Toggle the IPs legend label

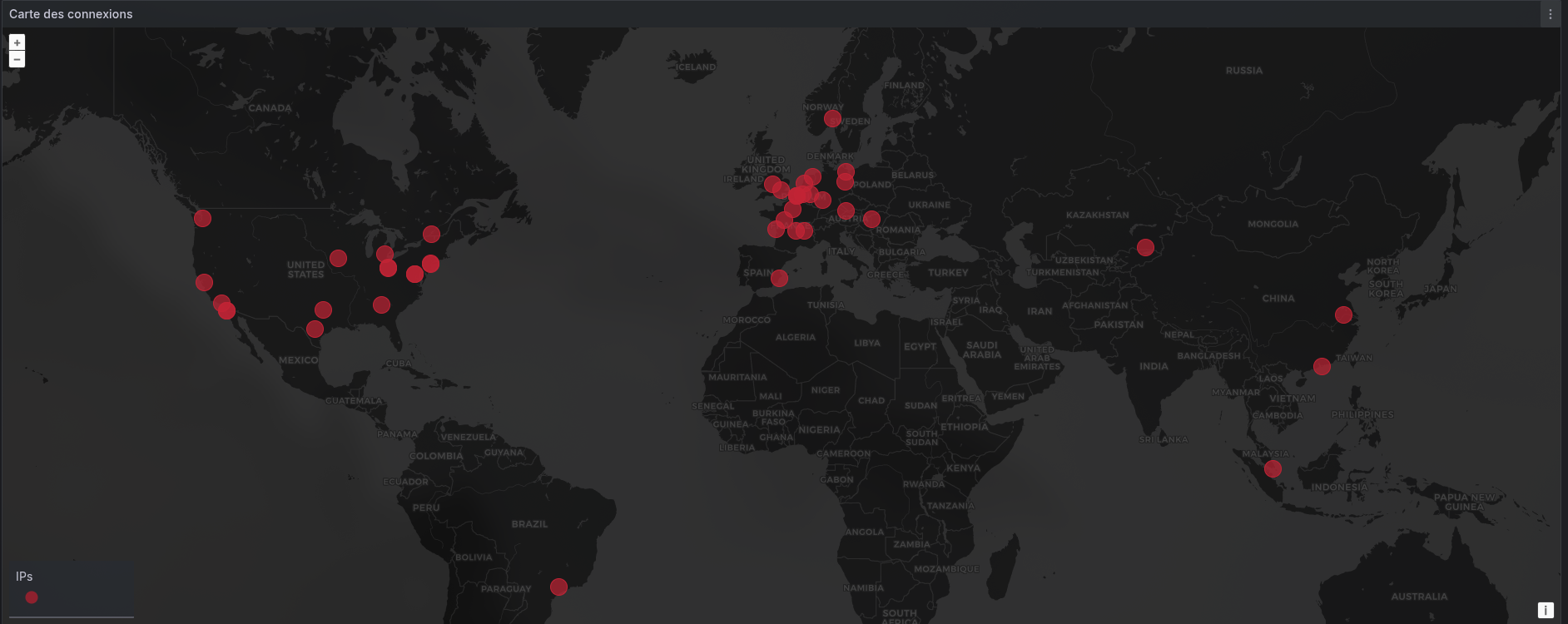point(24,576)
